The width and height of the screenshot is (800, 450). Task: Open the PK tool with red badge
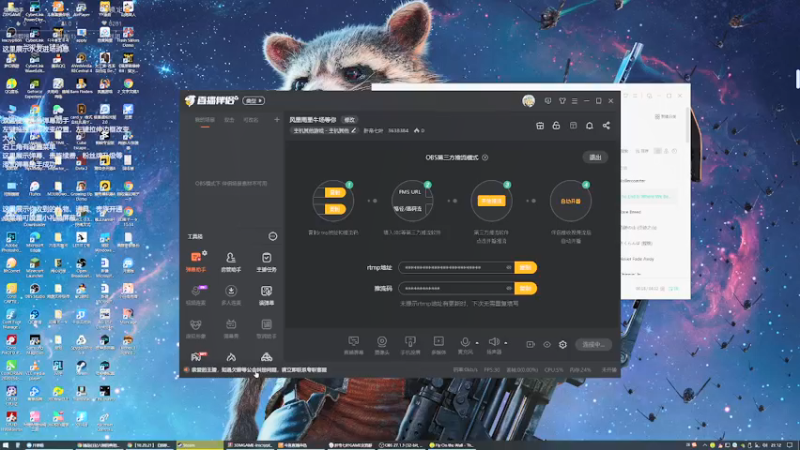[197, 357]
